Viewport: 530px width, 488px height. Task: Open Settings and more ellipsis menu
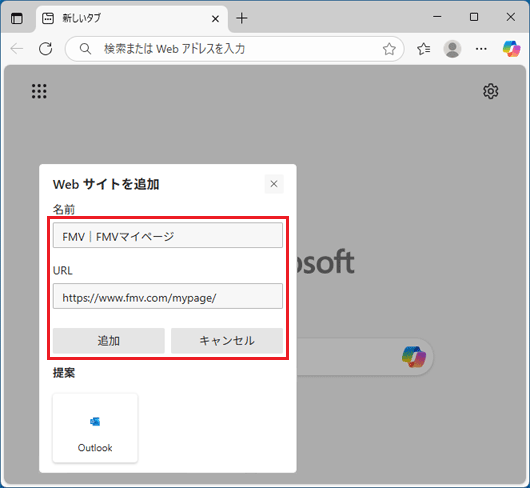coord(481,49)
